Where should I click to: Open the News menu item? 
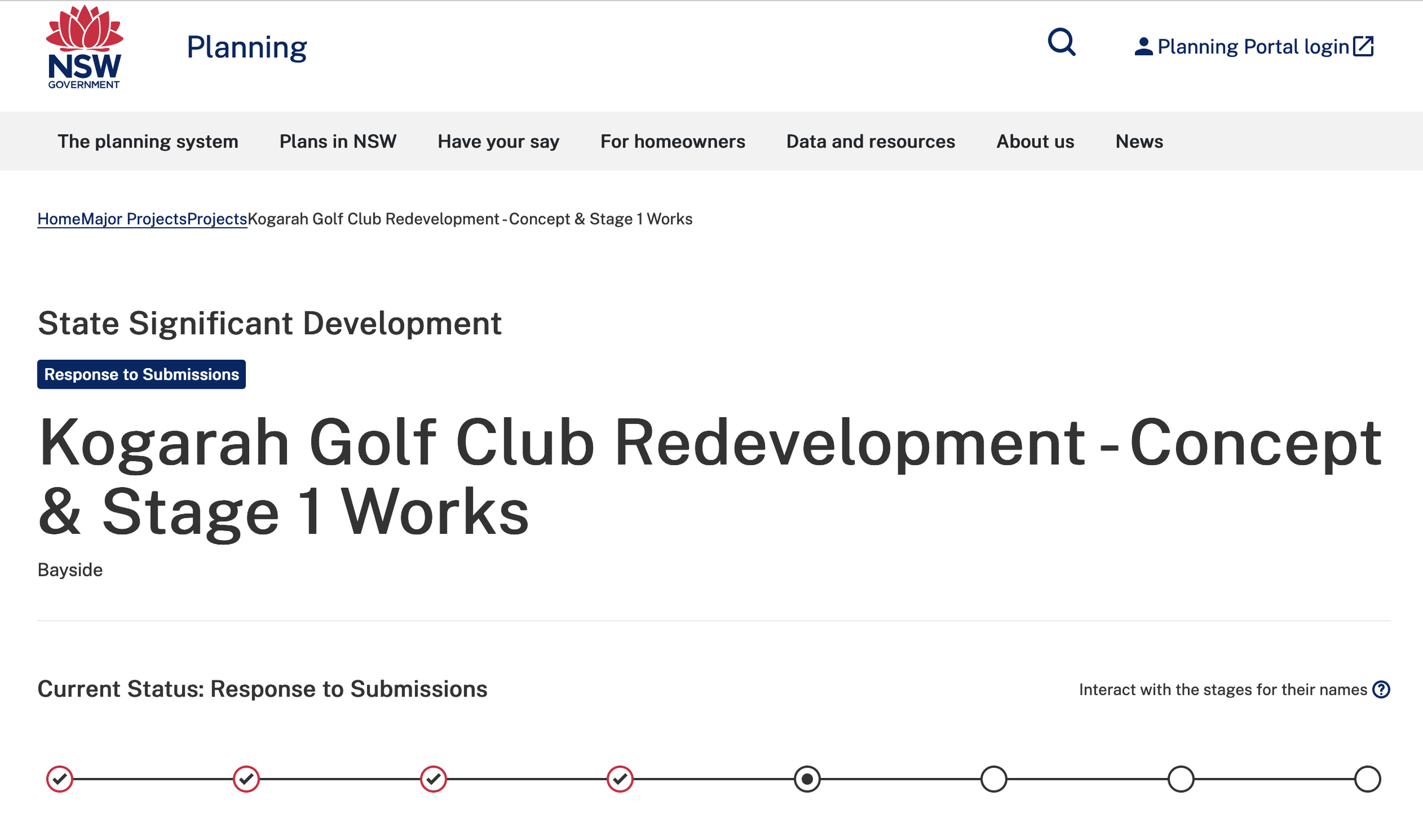click(x=1139, y=141)
